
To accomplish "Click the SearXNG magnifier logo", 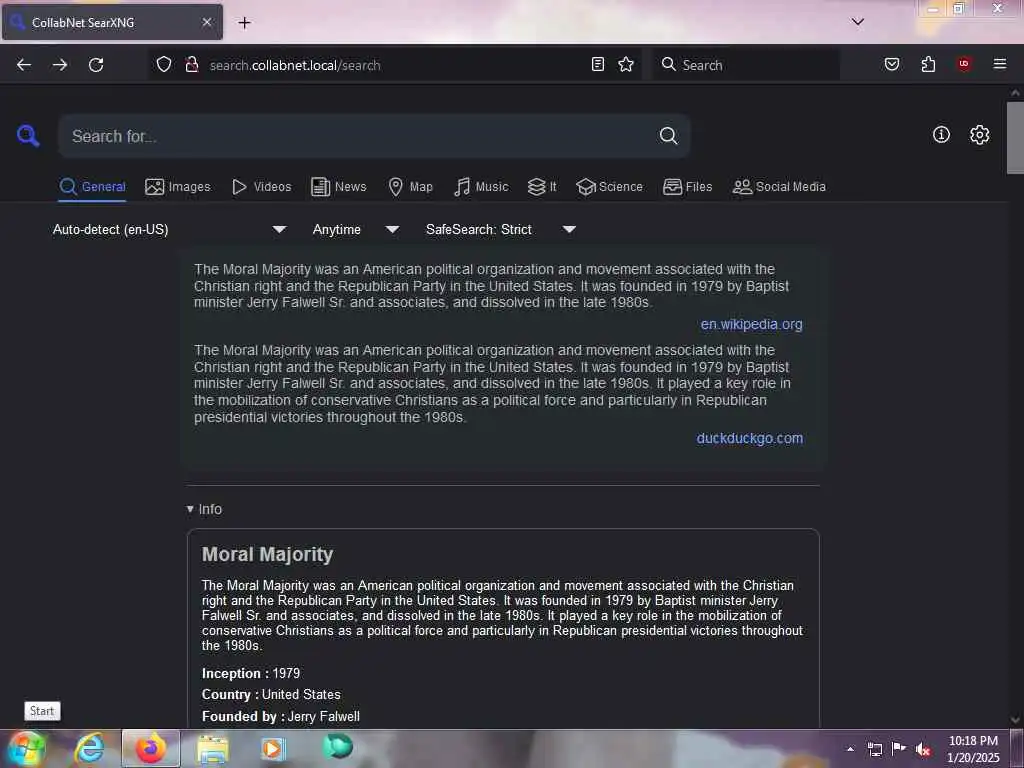I will [28, 136].
